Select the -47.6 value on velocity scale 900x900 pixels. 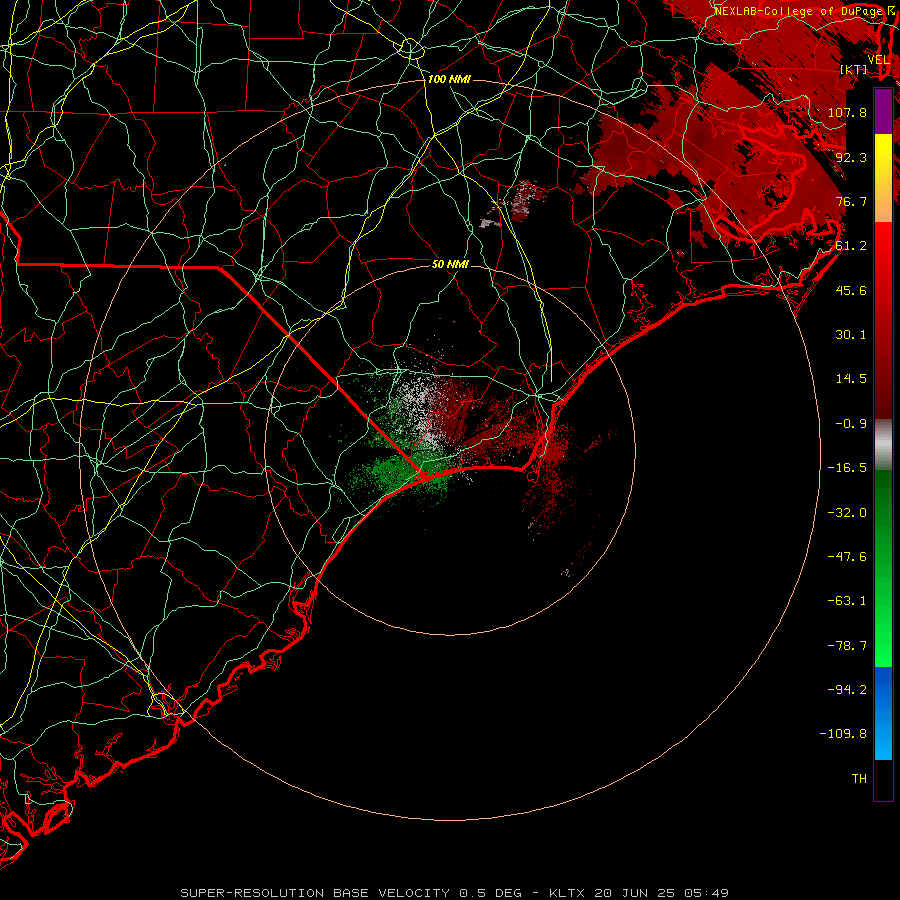coord(847,557)
